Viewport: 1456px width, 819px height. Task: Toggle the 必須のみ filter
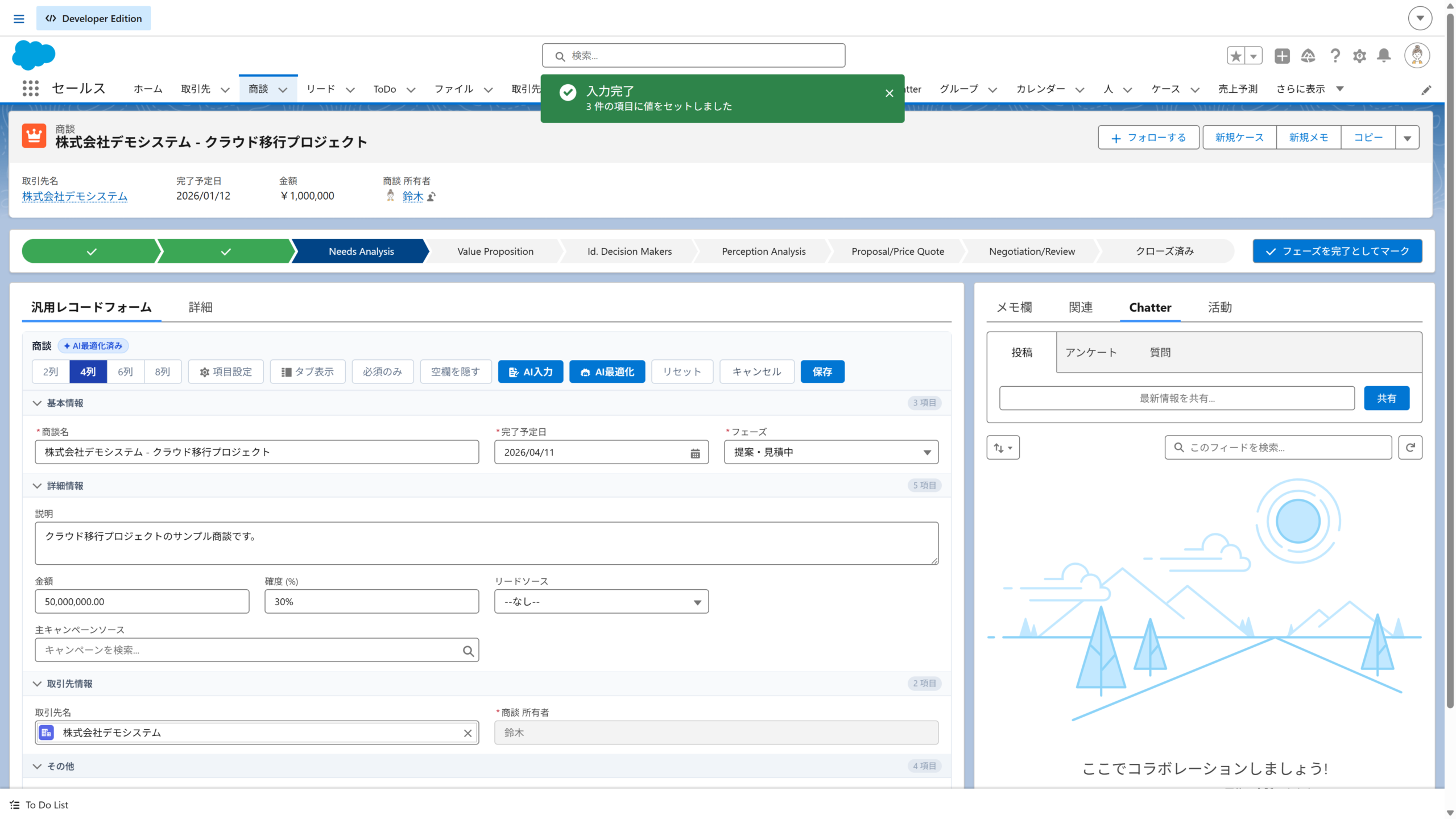(x=382, y=372)
